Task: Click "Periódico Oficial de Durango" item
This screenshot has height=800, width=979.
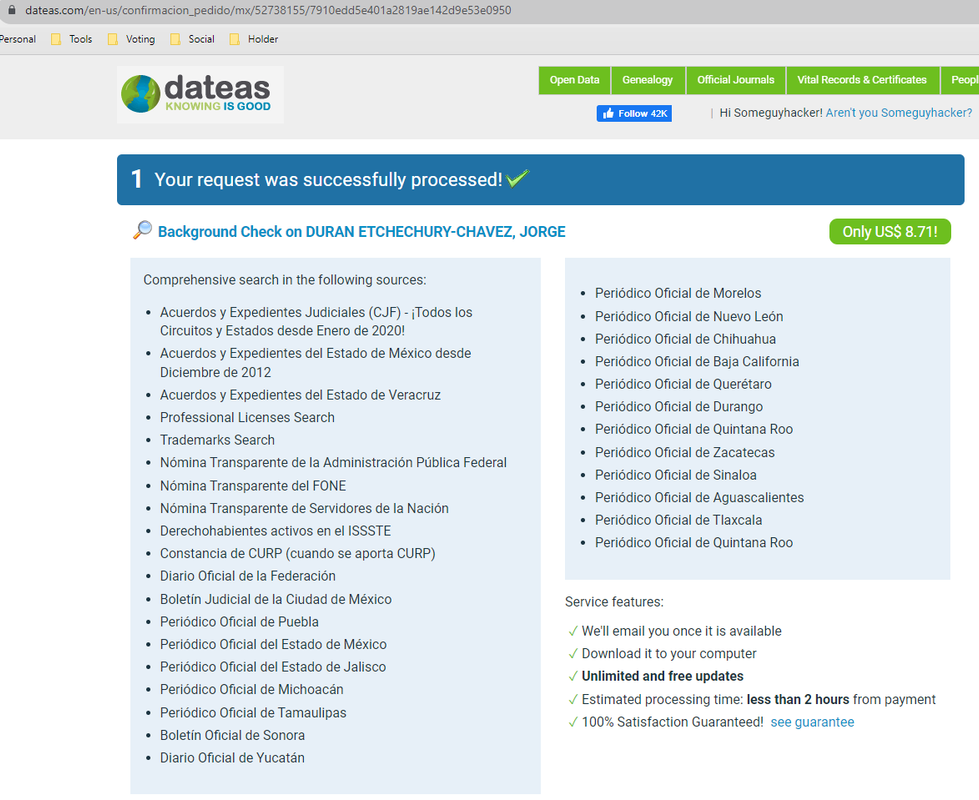Action: 679,407
